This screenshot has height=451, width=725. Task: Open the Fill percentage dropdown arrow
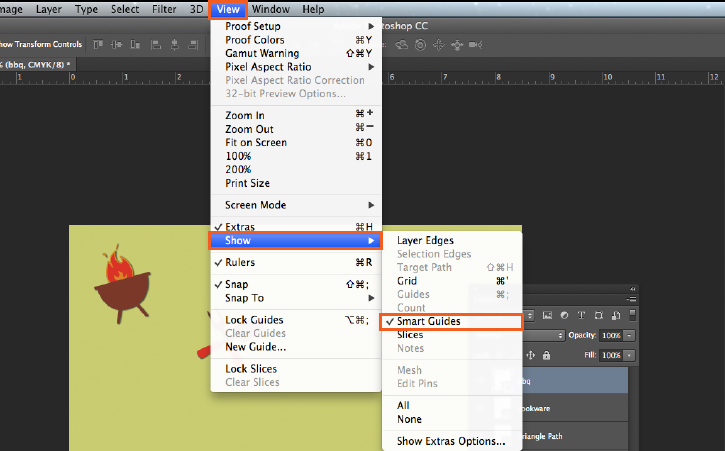[x=629, y=355]
